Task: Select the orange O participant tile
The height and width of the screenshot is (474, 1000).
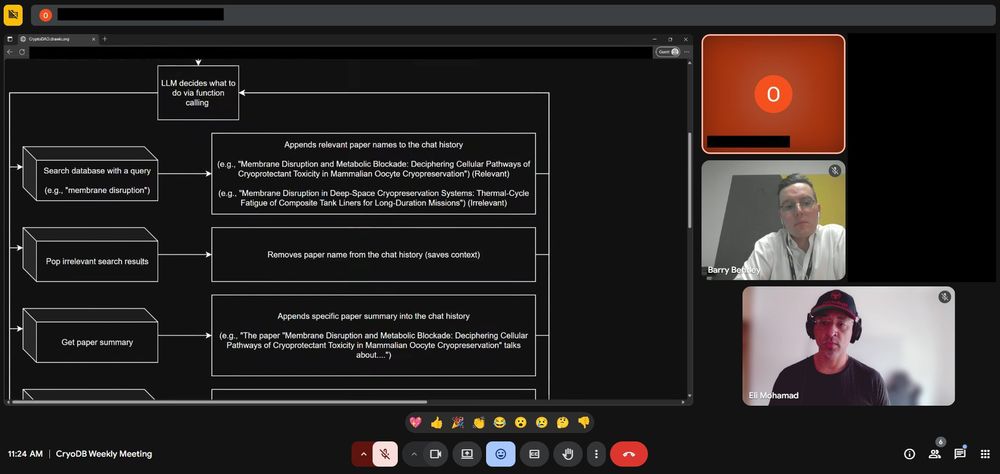Action: click(x=773, y=94)
